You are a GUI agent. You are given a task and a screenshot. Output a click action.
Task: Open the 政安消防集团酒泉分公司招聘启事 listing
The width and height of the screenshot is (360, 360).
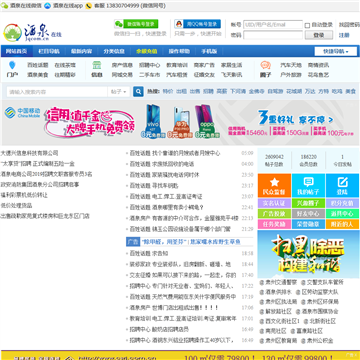point(40,184)
